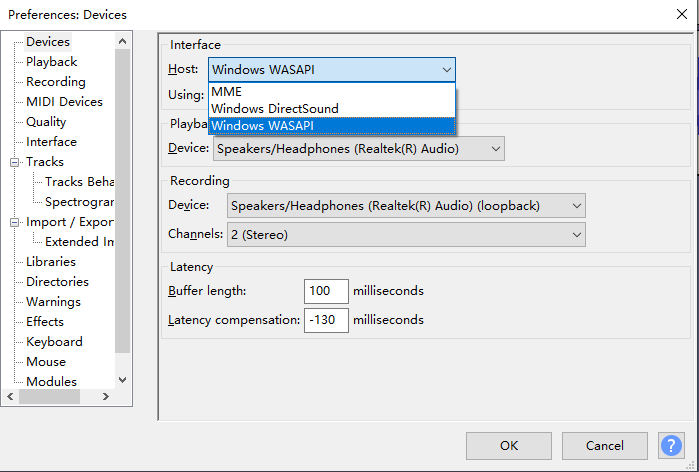The height and width of the screenshot is (472, 699).
Task: Click the blue help question mark icon
Action: 671,445
